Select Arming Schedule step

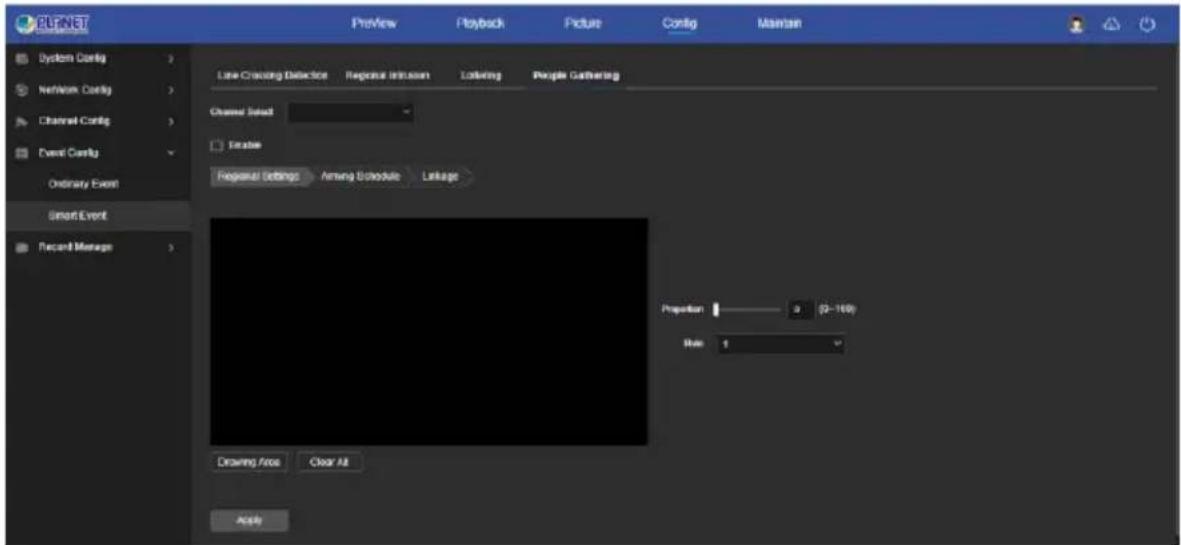click(360, 176)
